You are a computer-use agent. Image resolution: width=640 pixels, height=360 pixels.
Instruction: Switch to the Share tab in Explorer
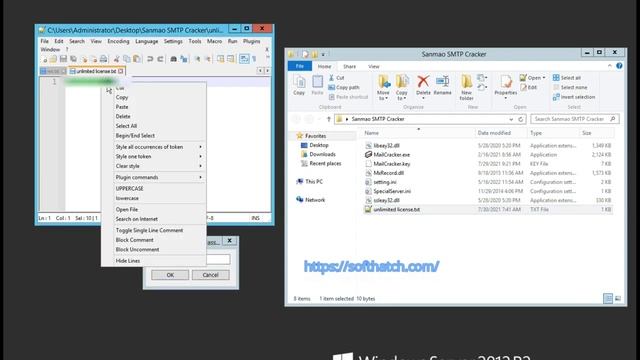point(349,66)
